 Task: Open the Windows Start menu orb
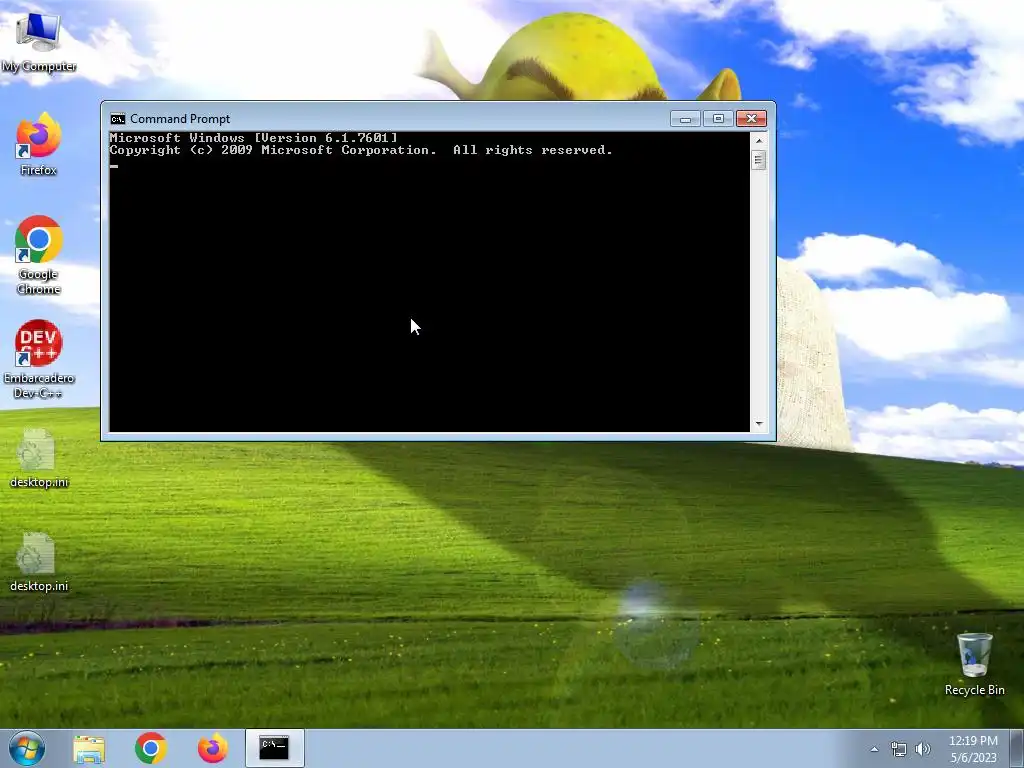[27, 748]
